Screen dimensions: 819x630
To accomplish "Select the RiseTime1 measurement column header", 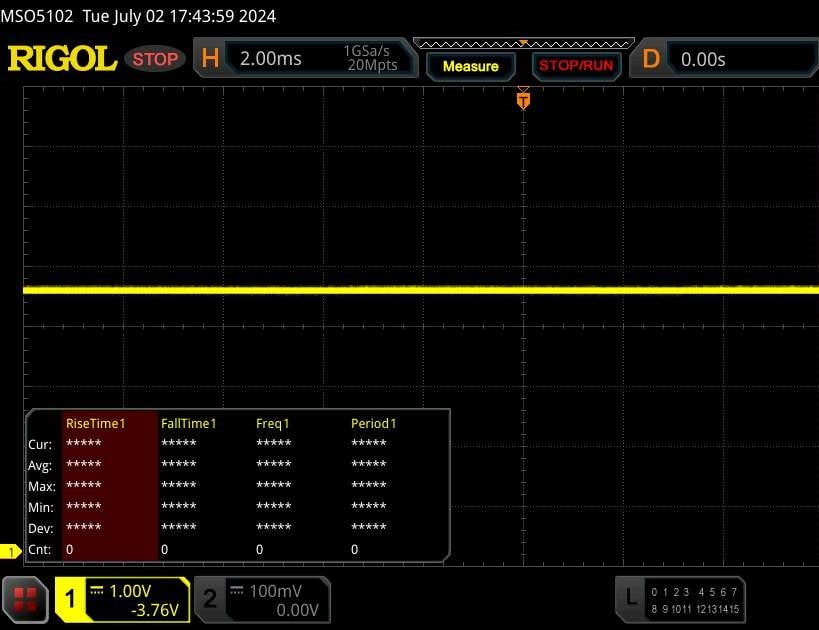I will coord(96,424).
